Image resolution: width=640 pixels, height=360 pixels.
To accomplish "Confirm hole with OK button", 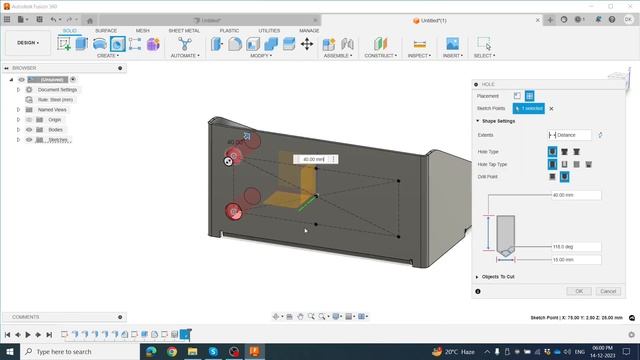I will (579, 291).
